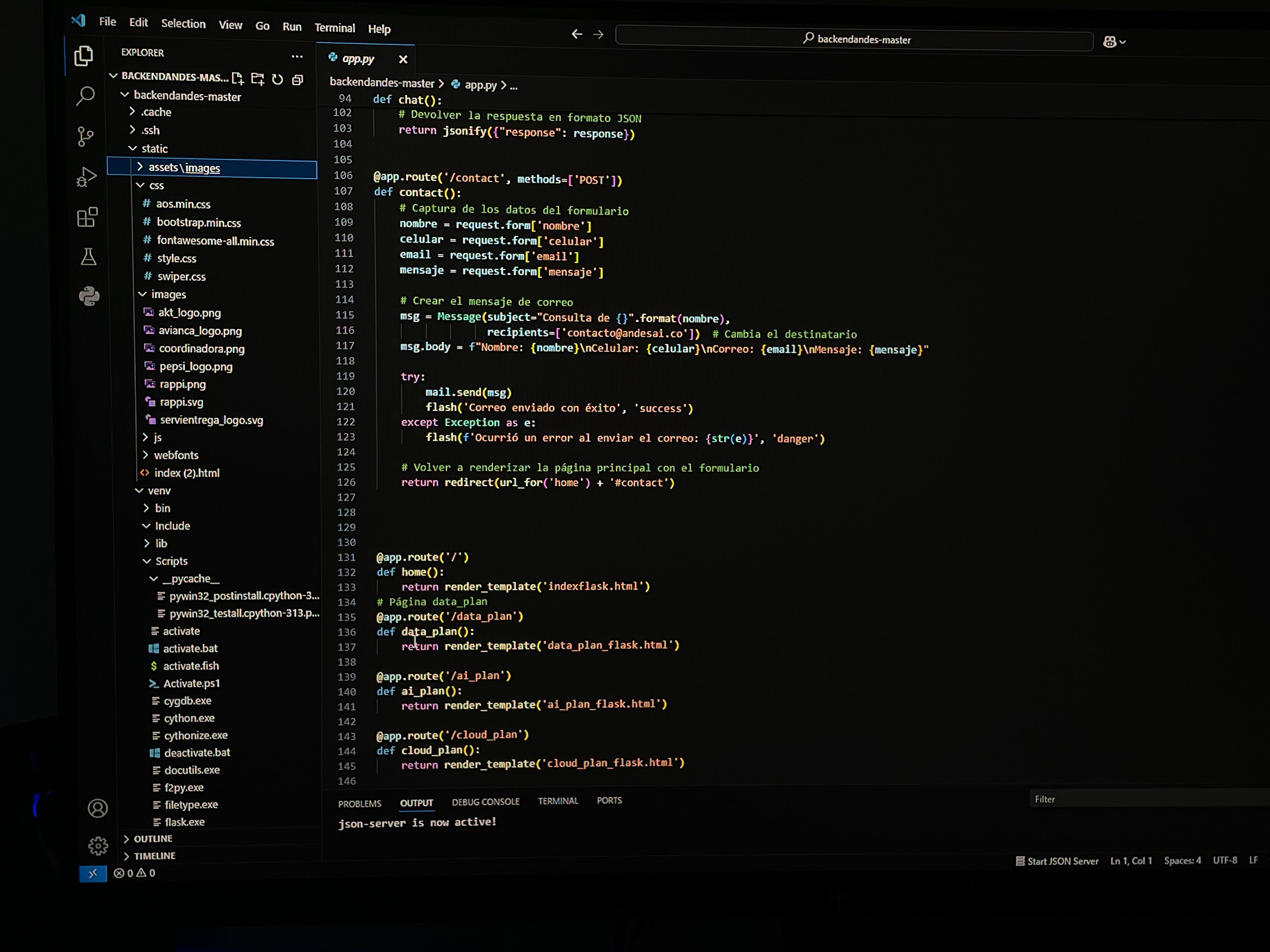Click Start JSON Server in the status bar
The height and width of the screenshot is (952, 1270).
pyautogui.click(x=1057, y=861)
